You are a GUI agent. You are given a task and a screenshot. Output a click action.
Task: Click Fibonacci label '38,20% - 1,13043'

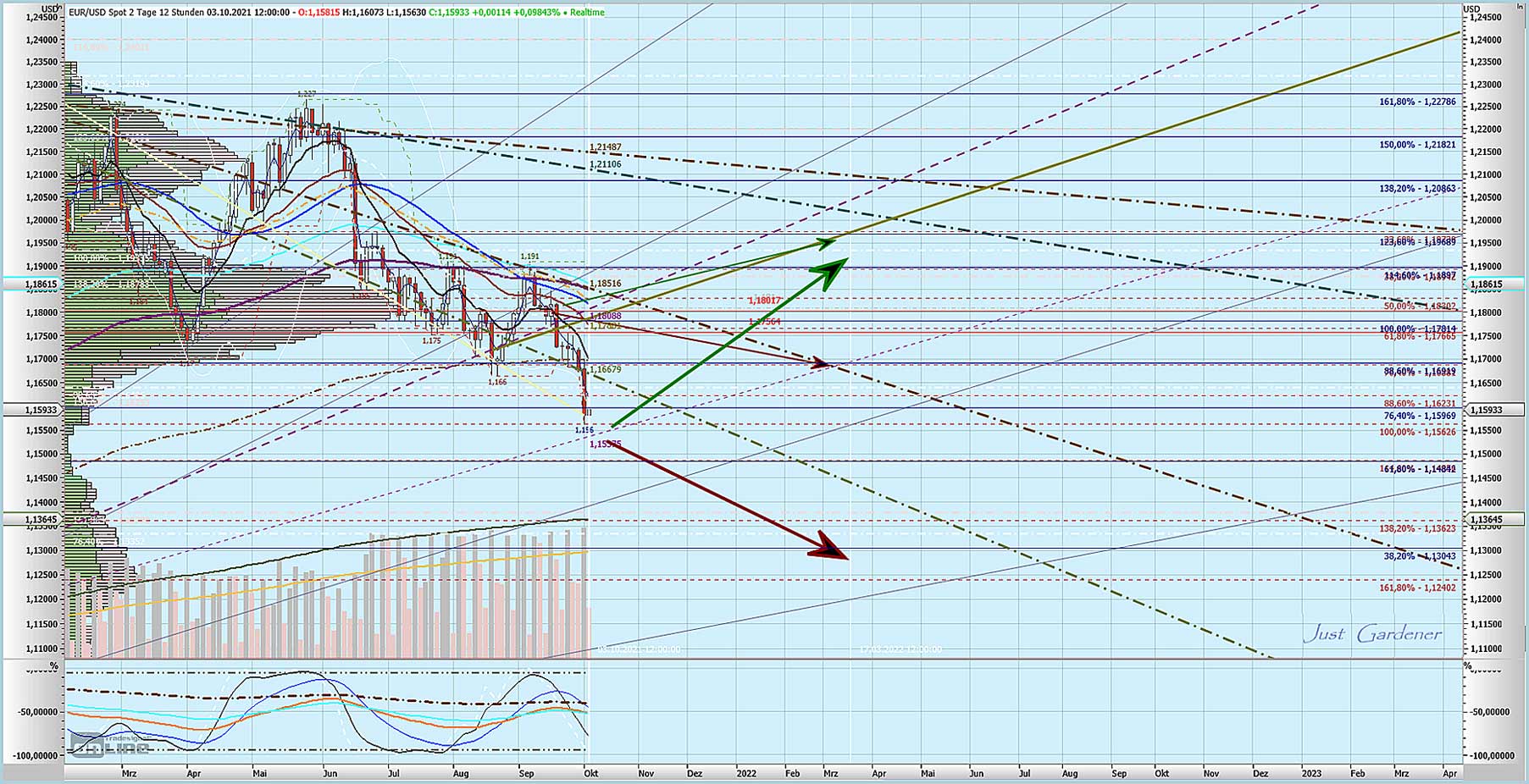click(x=1420, y=556)
